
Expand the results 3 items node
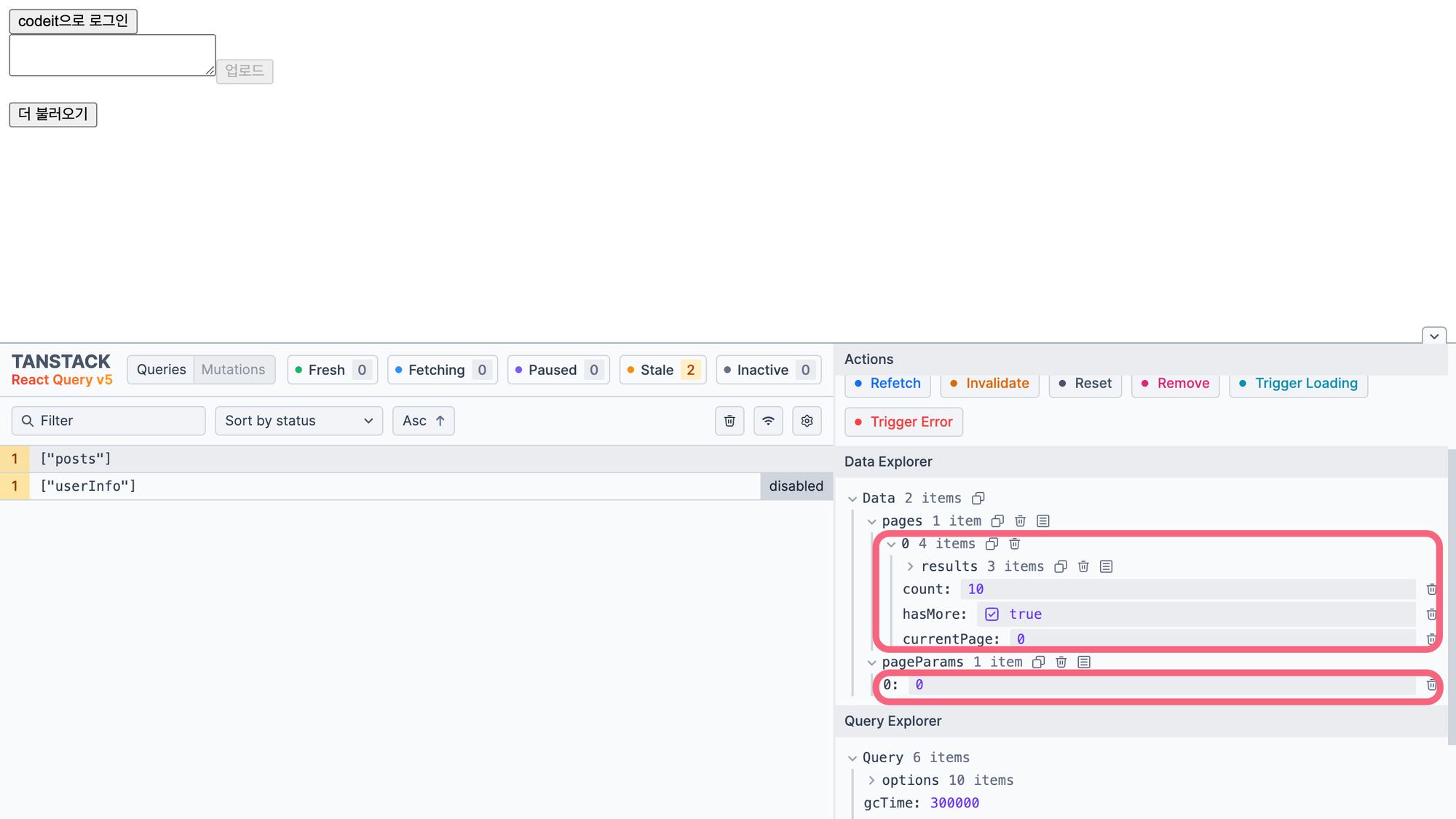point(910,566)
